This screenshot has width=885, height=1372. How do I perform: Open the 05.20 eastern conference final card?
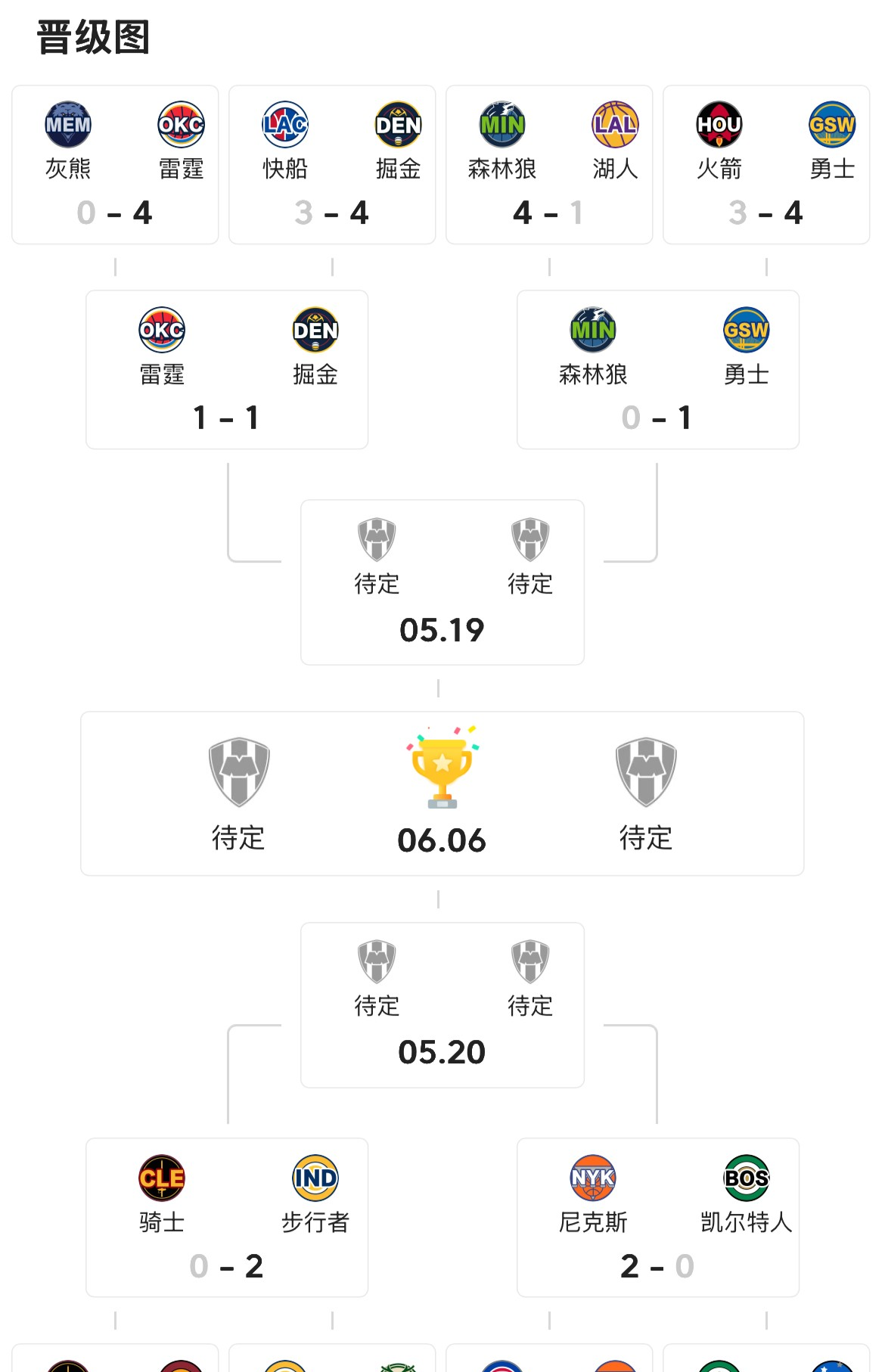pos(442,1005)
